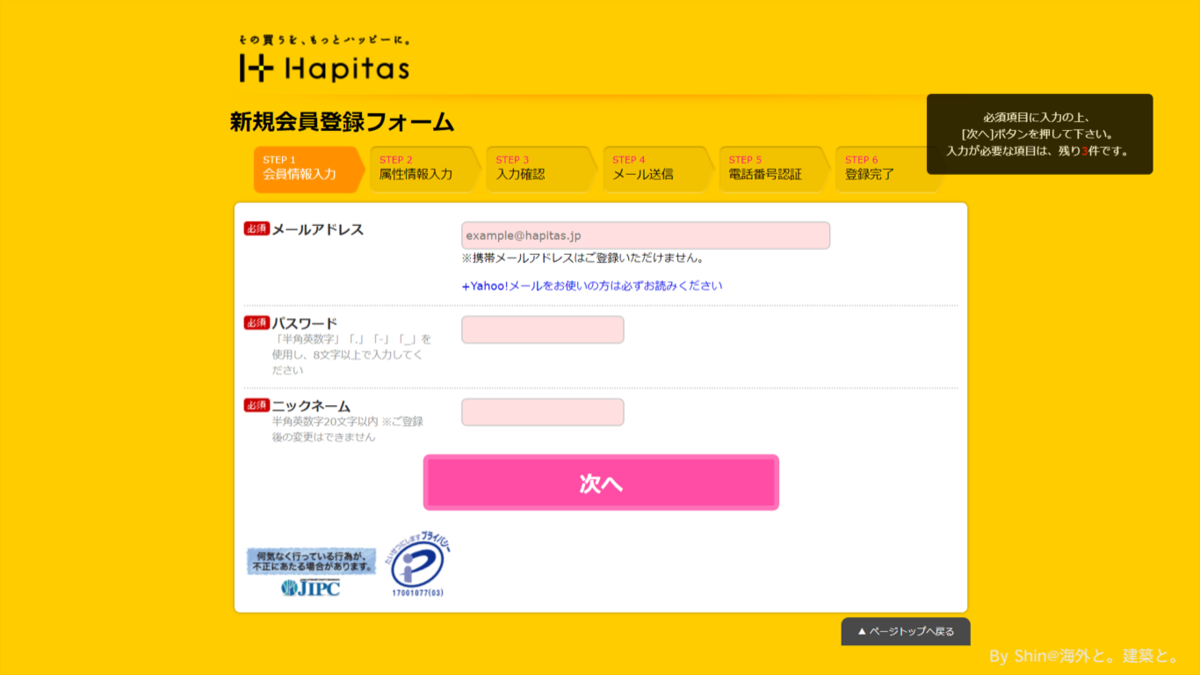Click the 必須 badge beside パスワード
The height and width of the screenshot is (675, 1200).
tap(257, 323)
